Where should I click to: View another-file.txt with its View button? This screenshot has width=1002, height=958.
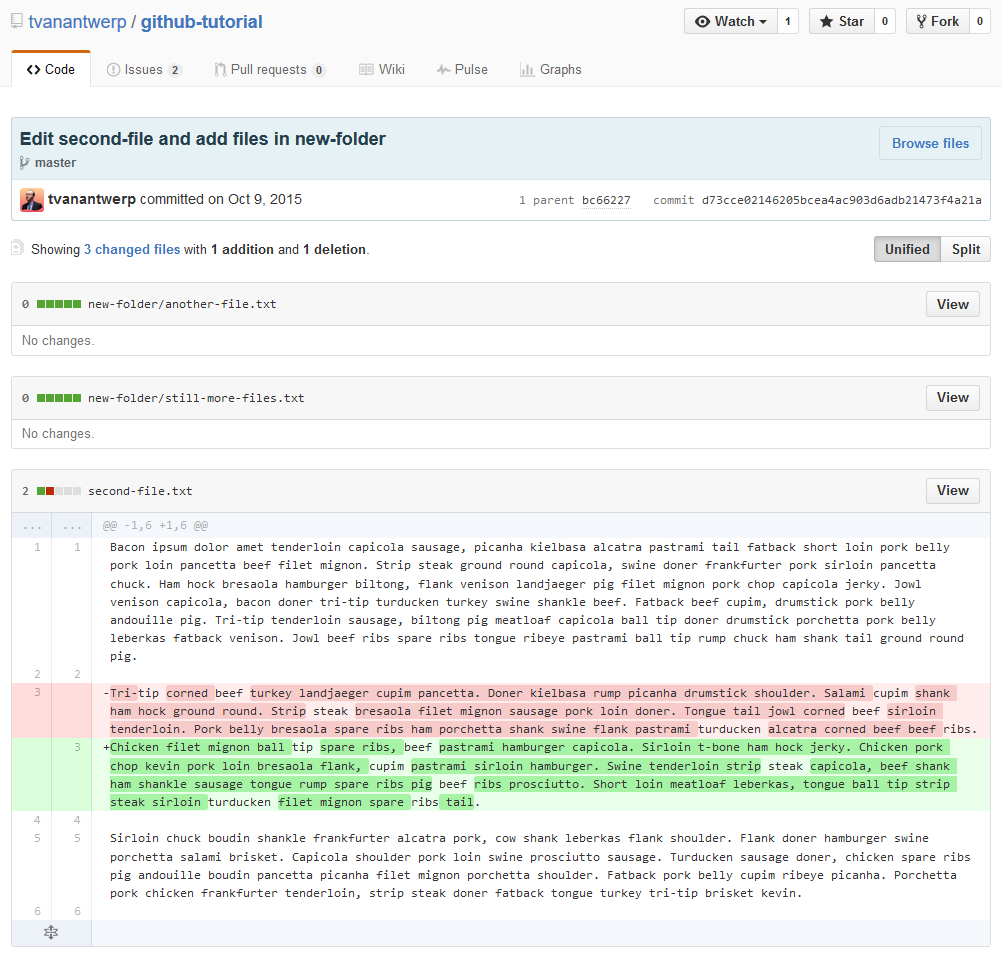click(x=952, y=304)
